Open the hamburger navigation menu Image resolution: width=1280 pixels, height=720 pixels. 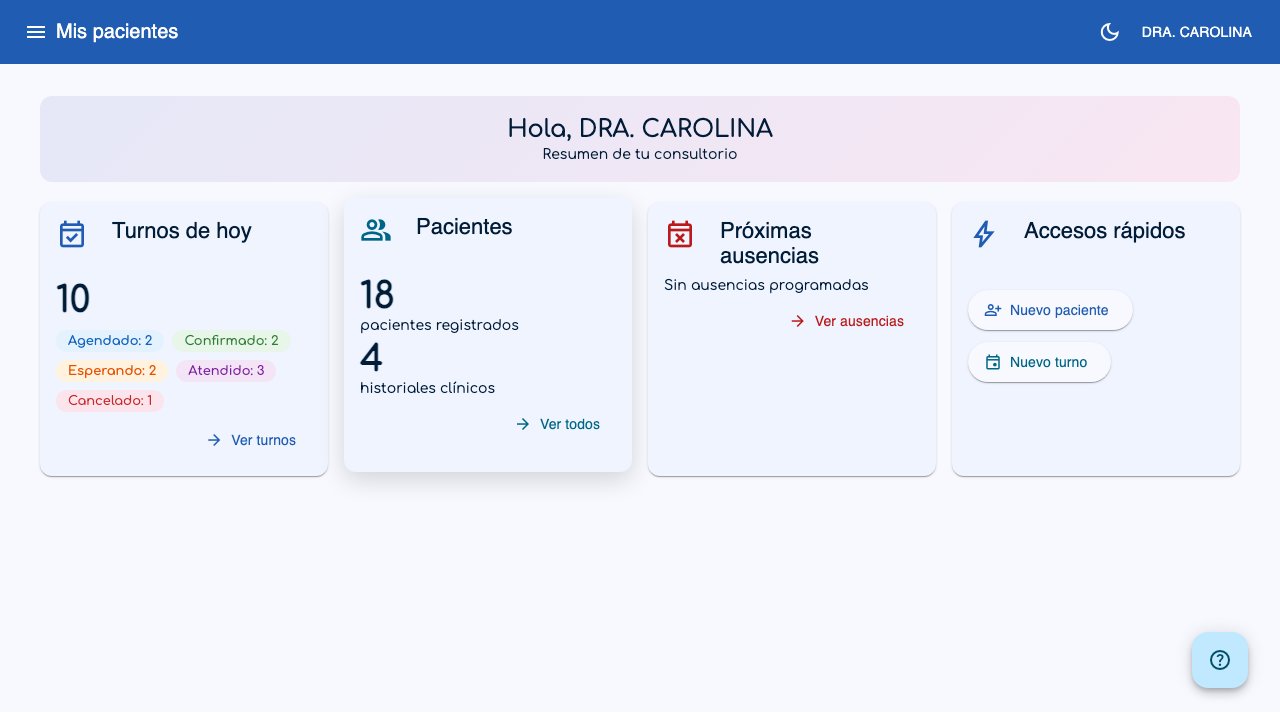click(36, 32)
